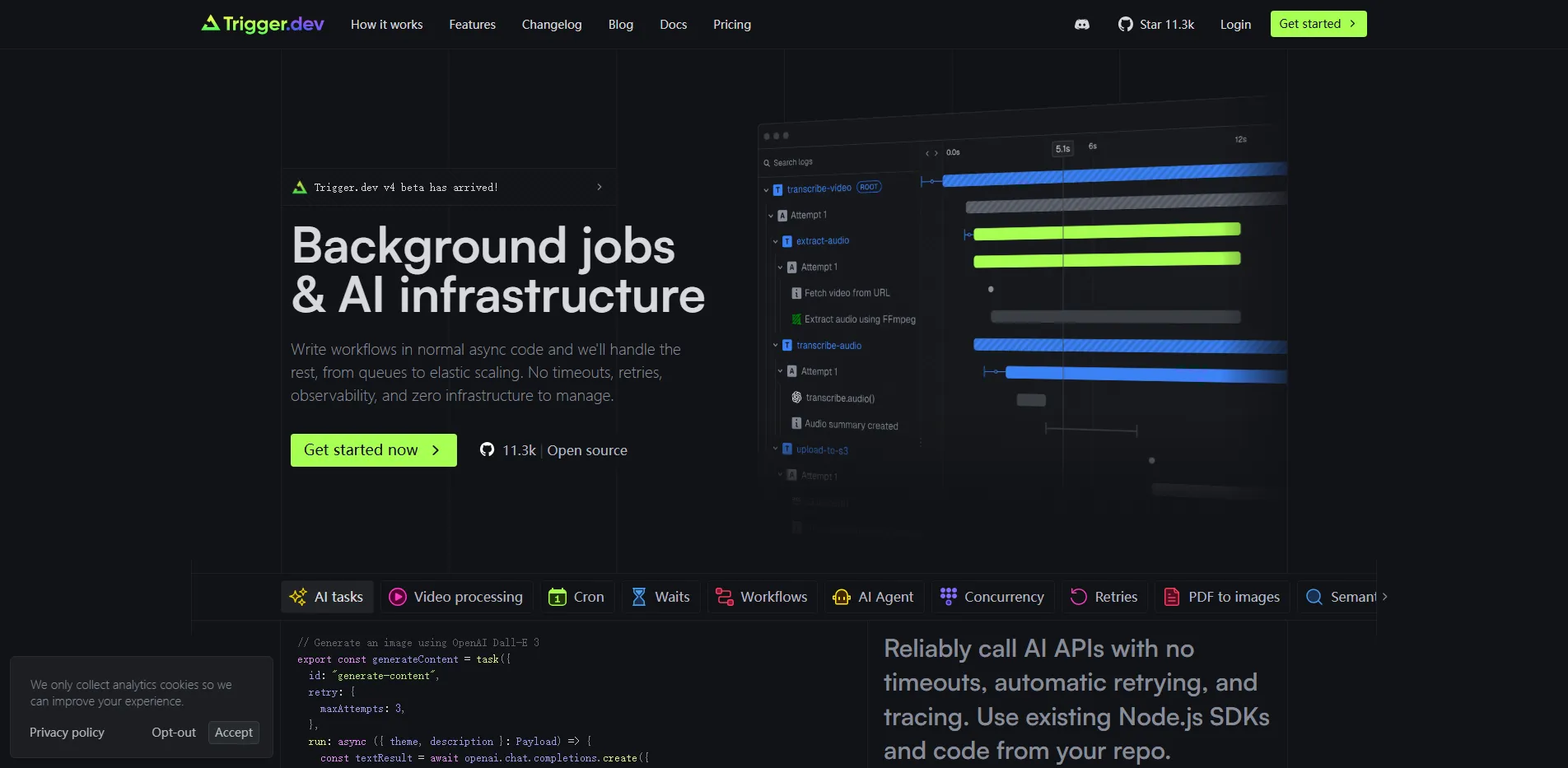Select the Fetch video from URL row
The height and width of the screenshot is (768, 1568).
click(x=841, y=293)
